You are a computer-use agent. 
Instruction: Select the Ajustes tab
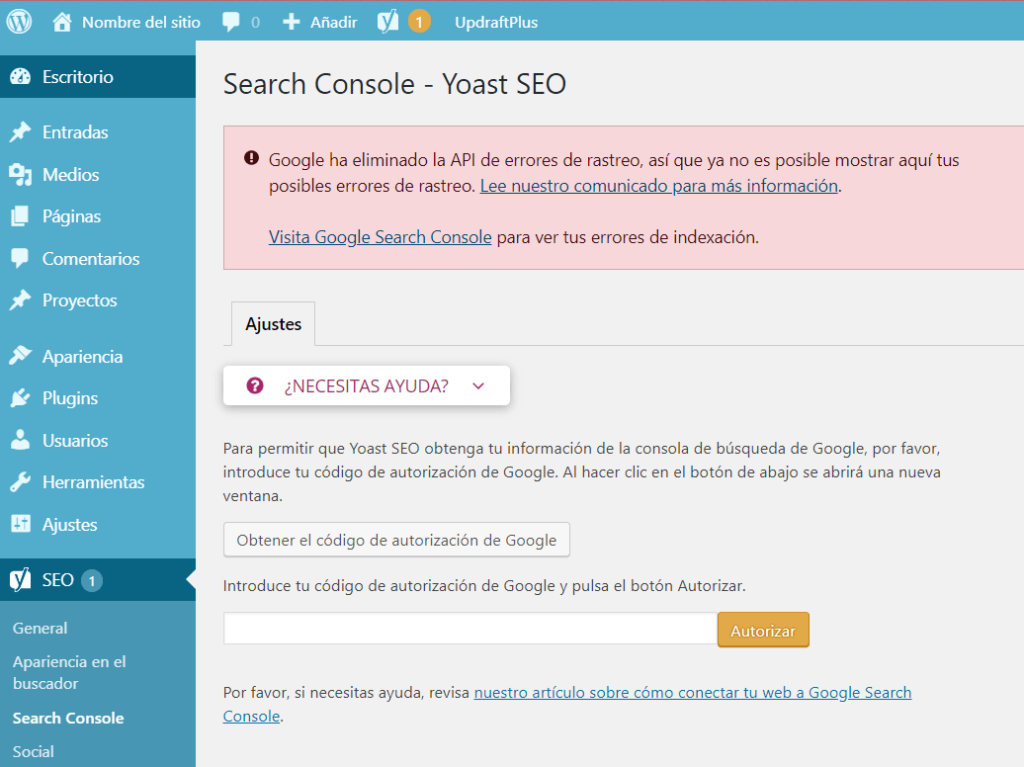(x=273, y=324)
